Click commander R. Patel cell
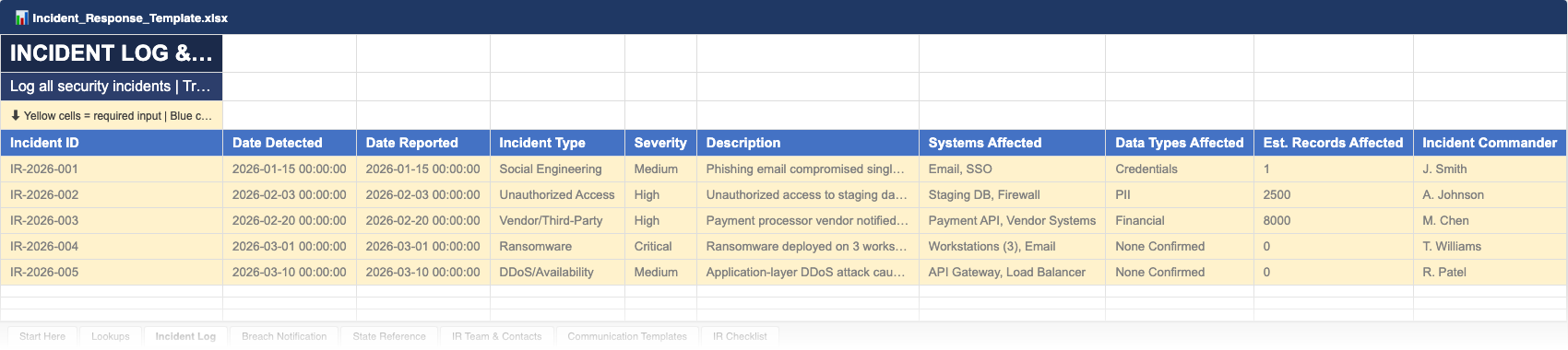The height and width of the screenshot is (350, 1568). click(1490, 273)
